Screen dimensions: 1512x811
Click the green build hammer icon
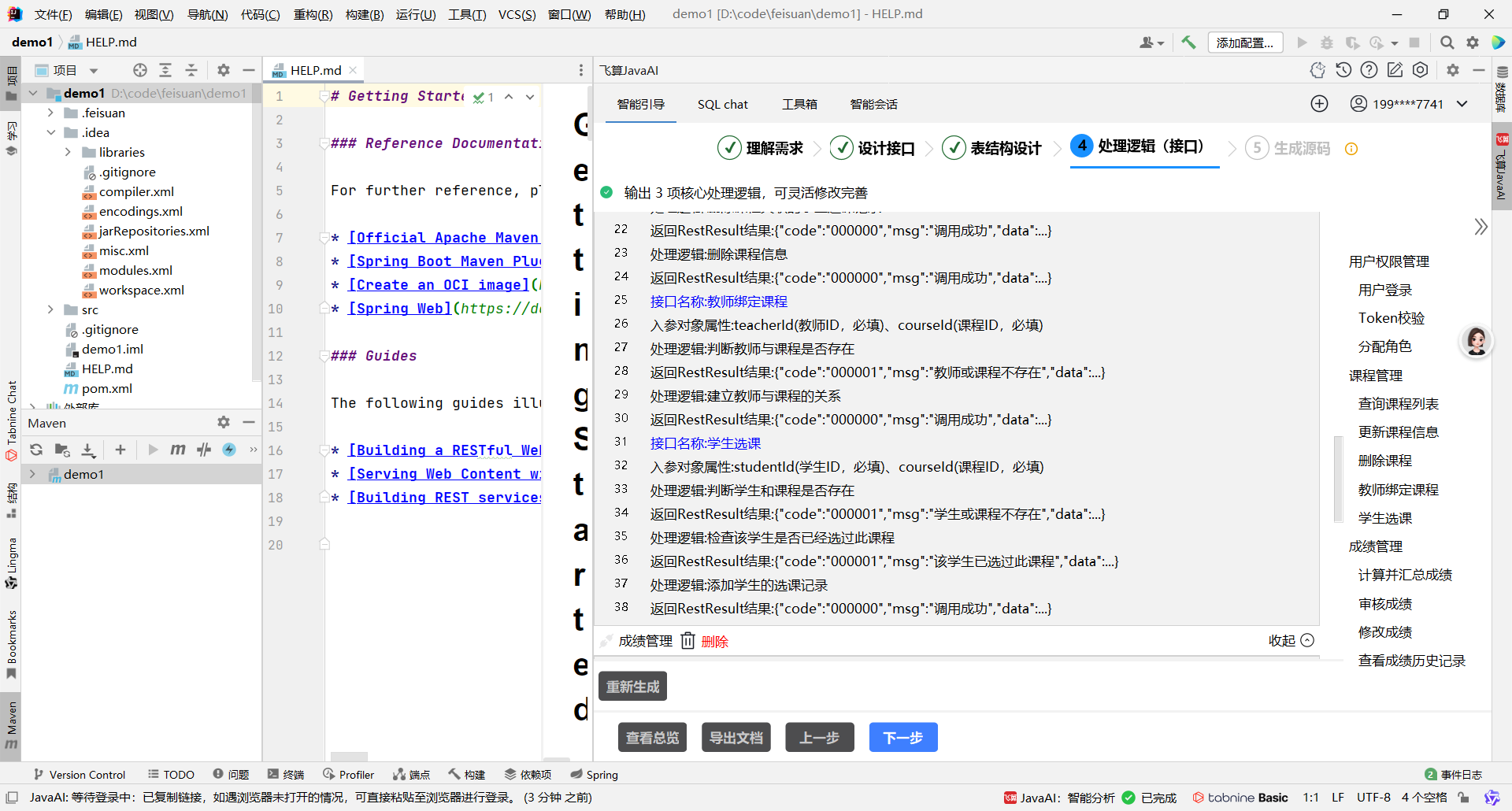(1188, 43)
